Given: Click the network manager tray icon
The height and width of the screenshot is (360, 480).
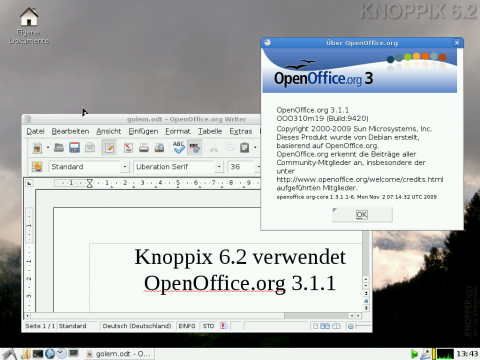Looking at the screenshot, I should coord(425,354).
